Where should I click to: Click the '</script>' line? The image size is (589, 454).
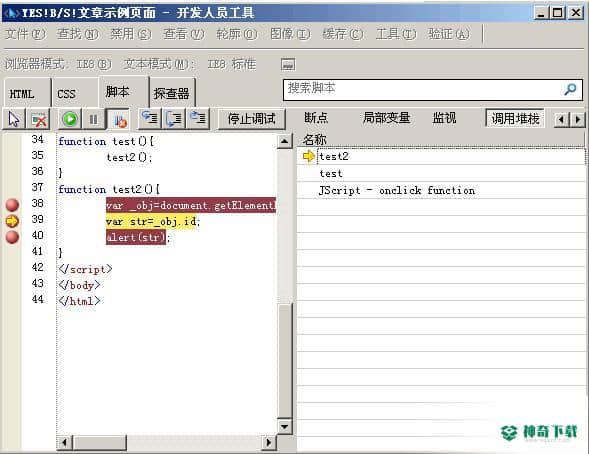click(x=85, y=269)
